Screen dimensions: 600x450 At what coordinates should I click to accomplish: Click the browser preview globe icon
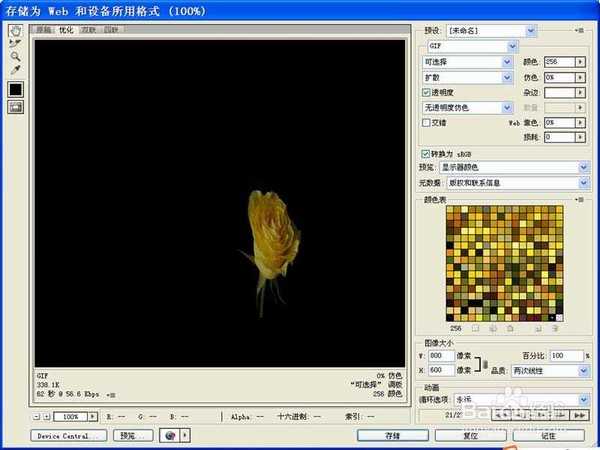coord(171,436)
